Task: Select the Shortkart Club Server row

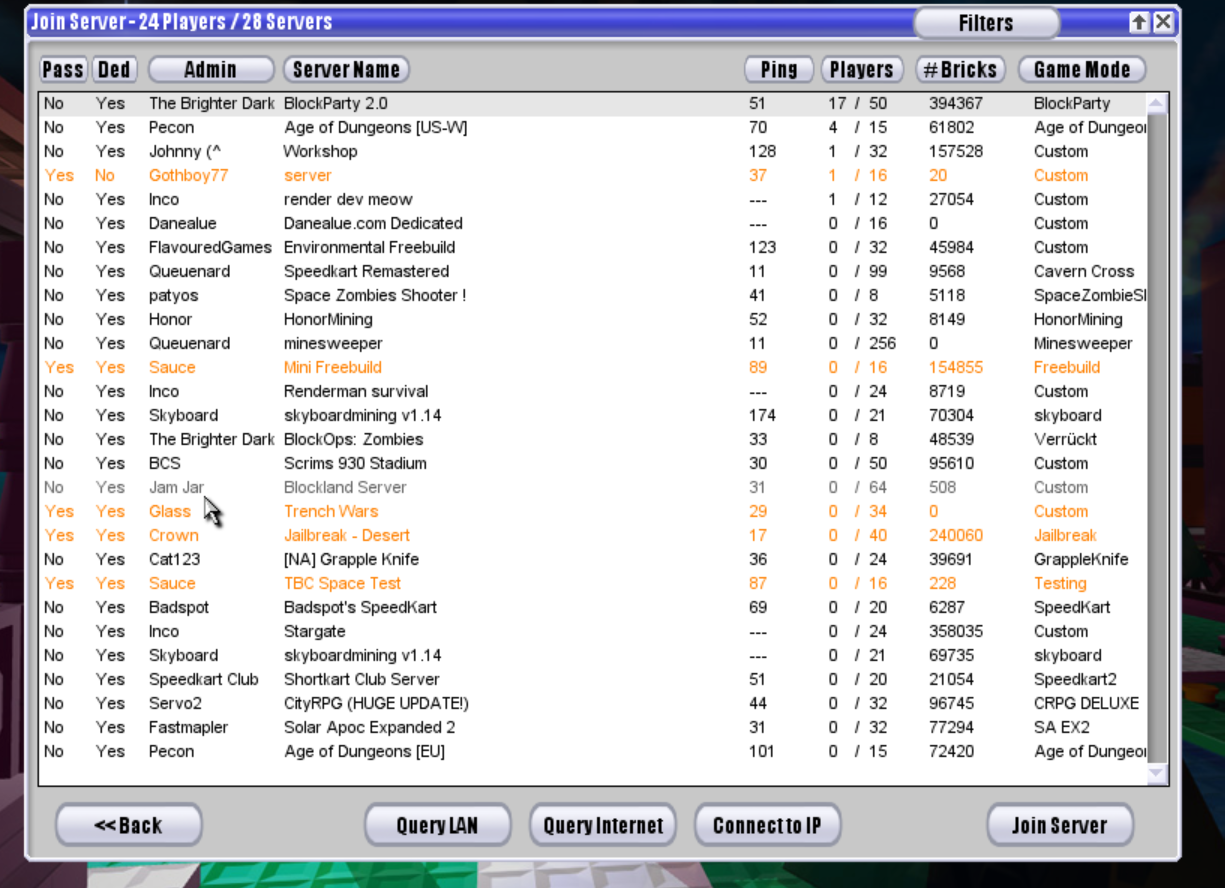Action: click(x=593, y=679)
